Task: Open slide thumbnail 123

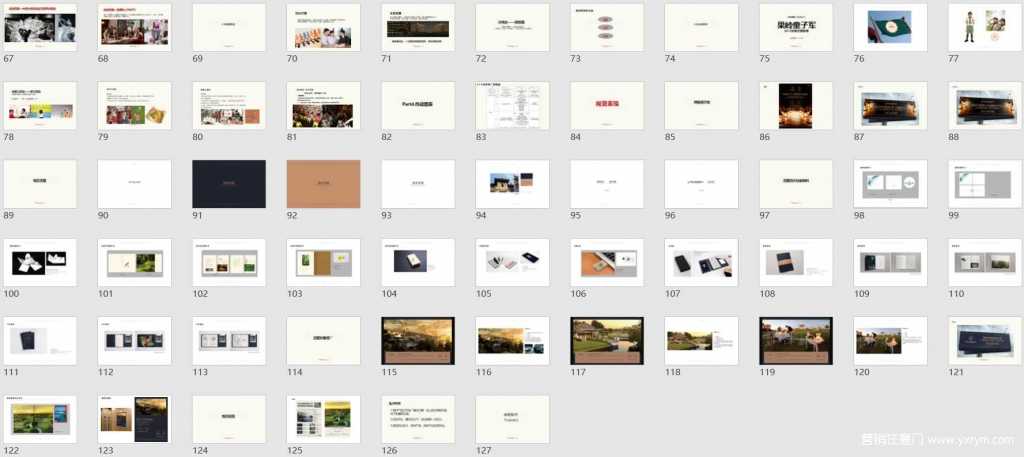Action: [x=135, y=419]
